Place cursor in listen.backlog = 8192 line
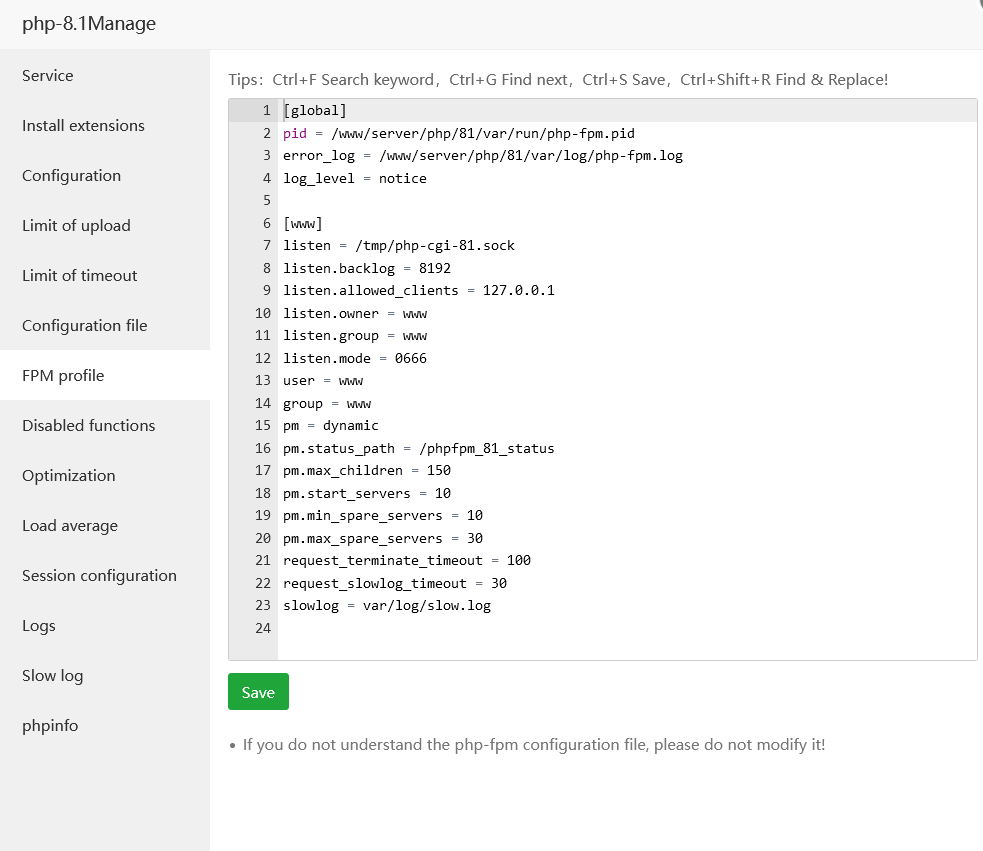Screen dimensions: 983x851 (367, 268)
